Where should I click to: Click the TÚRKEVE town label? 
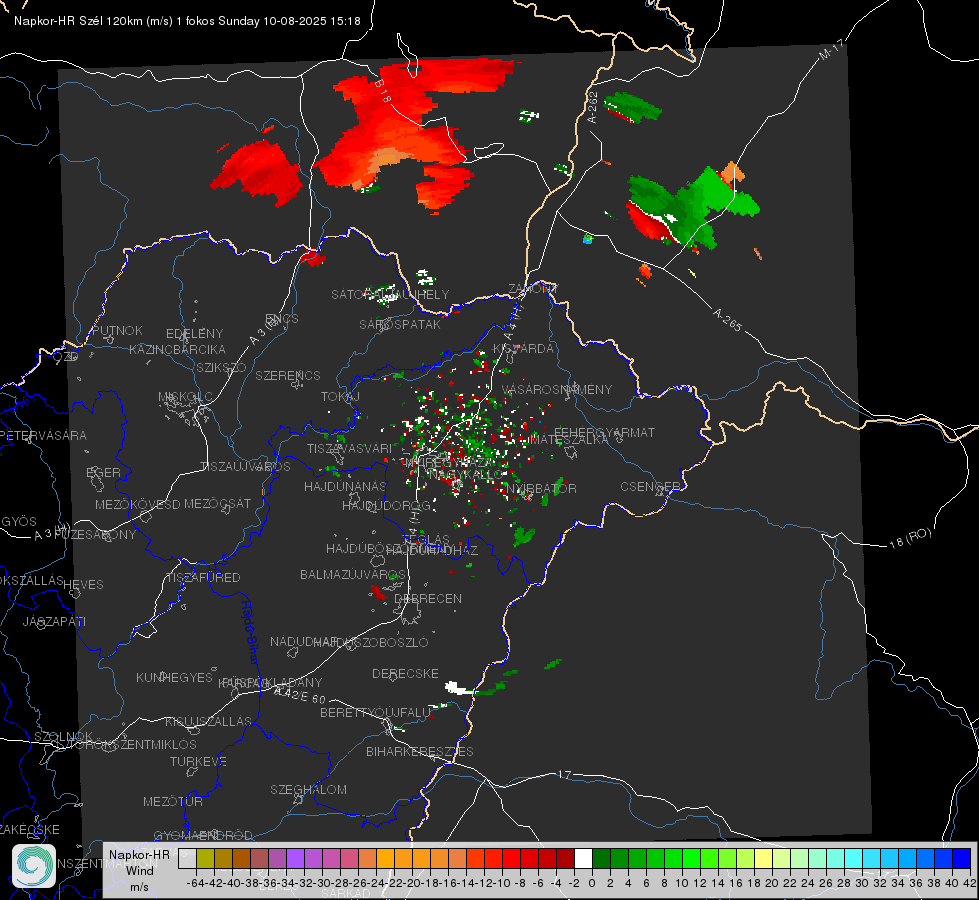pos(198,761)
